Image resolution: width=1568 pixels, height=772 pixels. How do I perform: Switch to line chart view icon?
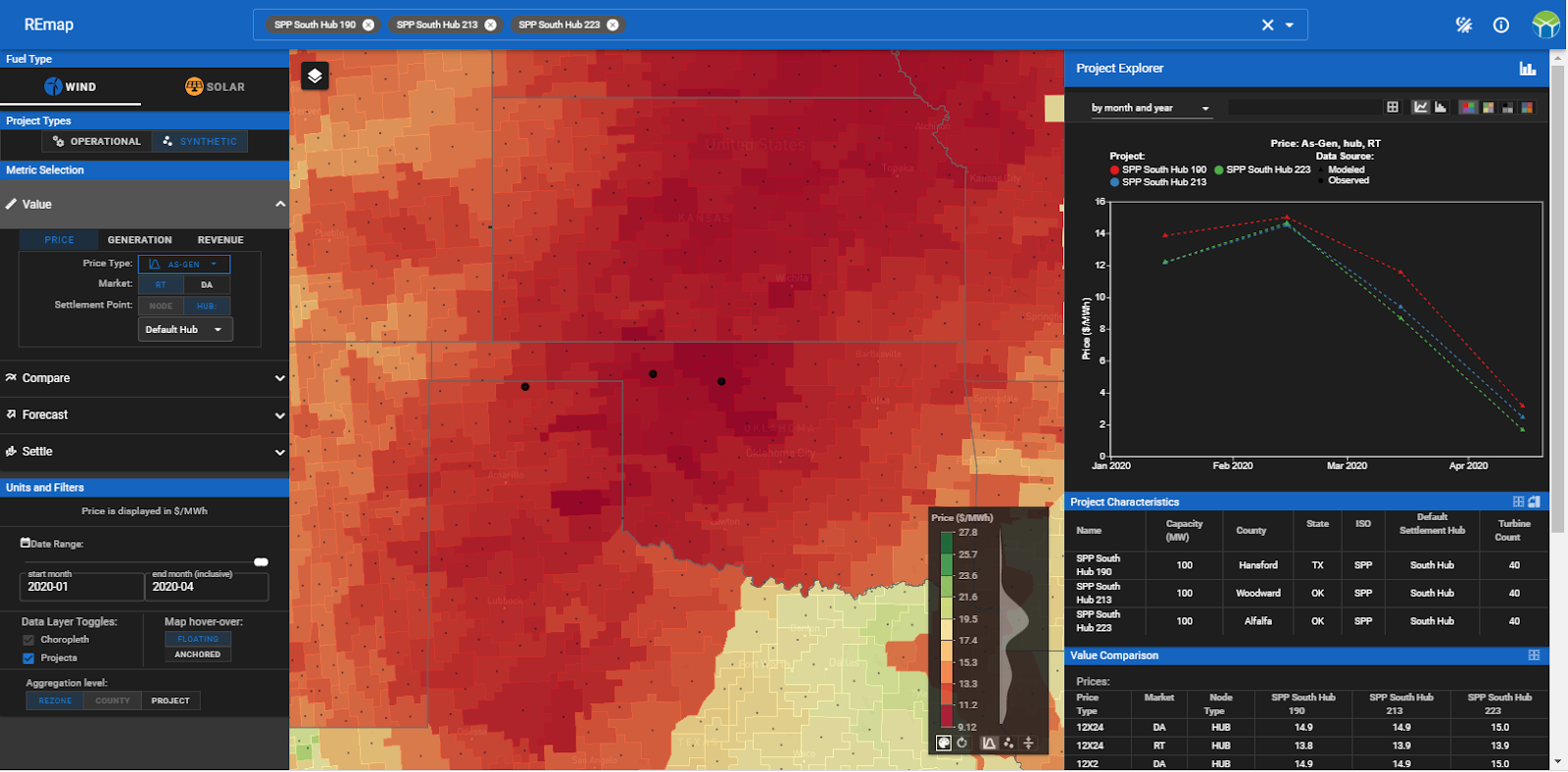[1420, 108]
